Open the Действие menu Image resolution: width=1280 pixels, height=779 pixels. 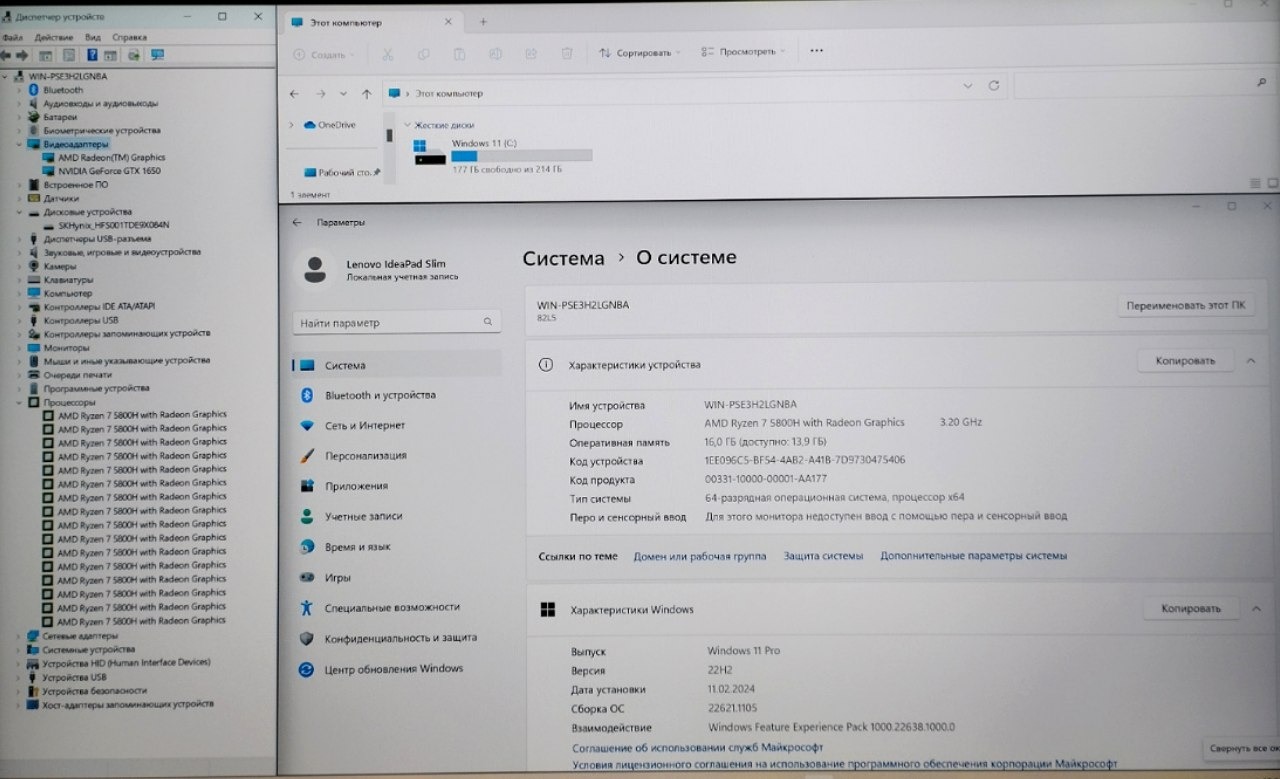[54, 37]
